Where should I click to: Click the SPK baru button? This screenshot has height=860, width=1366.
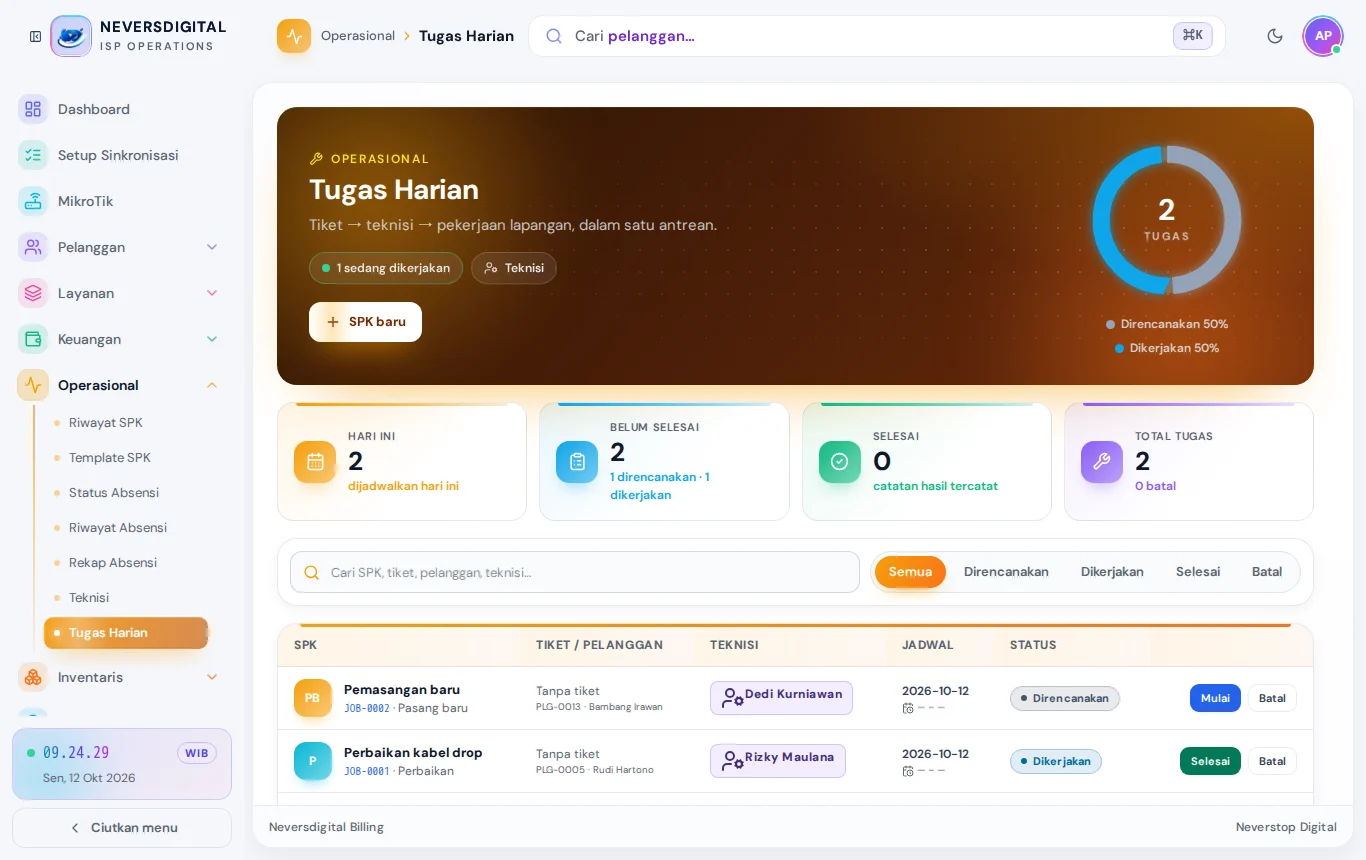click(x=365, y=322)
